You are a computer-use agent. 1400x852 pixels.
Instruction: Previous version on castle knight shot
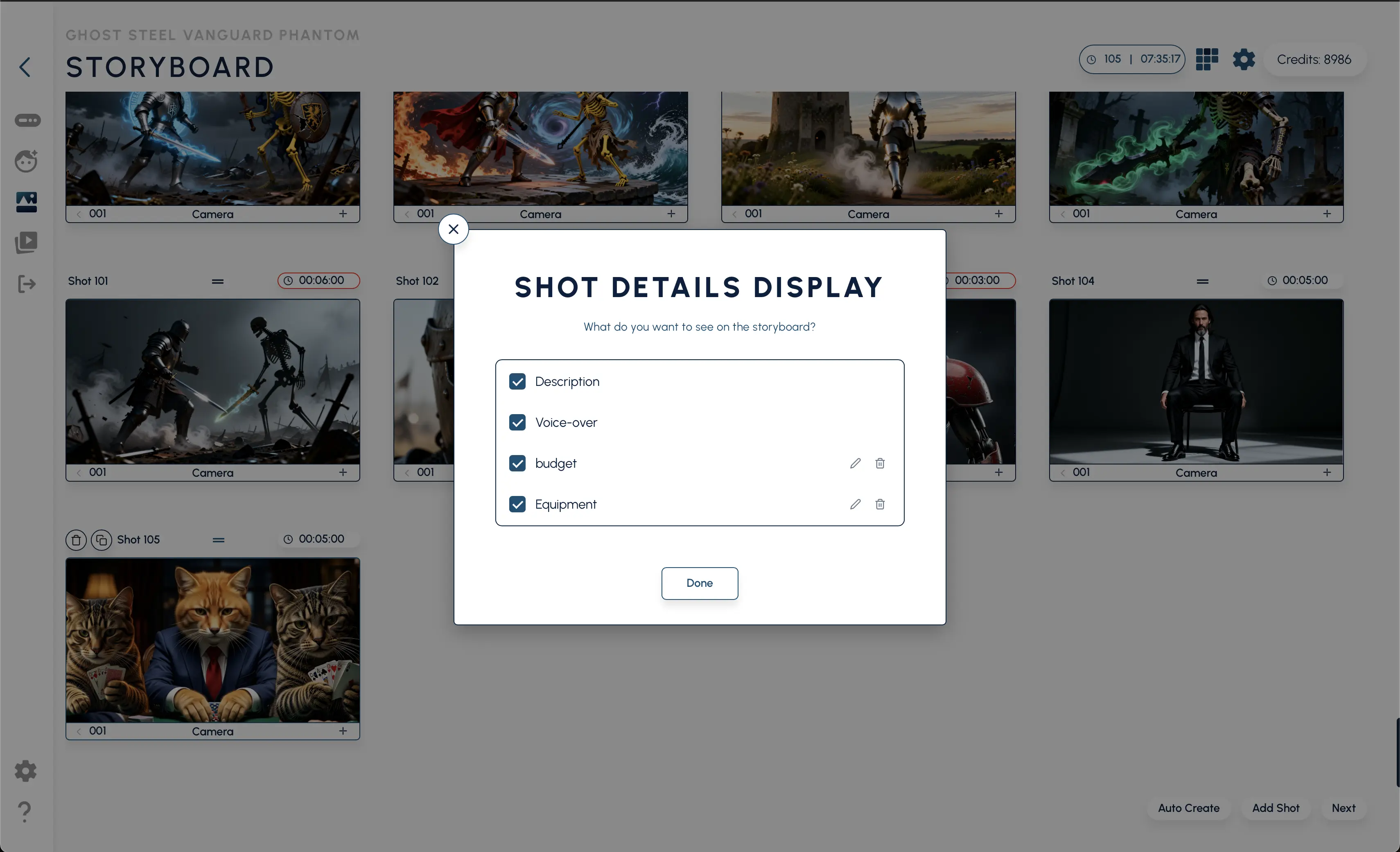(735, 214)
